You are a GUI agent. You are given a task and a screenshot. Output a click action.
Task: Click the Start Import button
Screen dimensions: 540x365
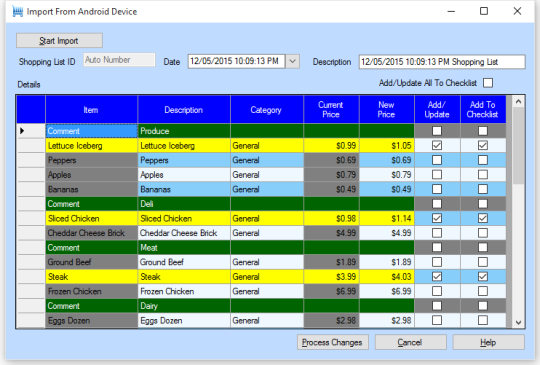coord(59,41)
